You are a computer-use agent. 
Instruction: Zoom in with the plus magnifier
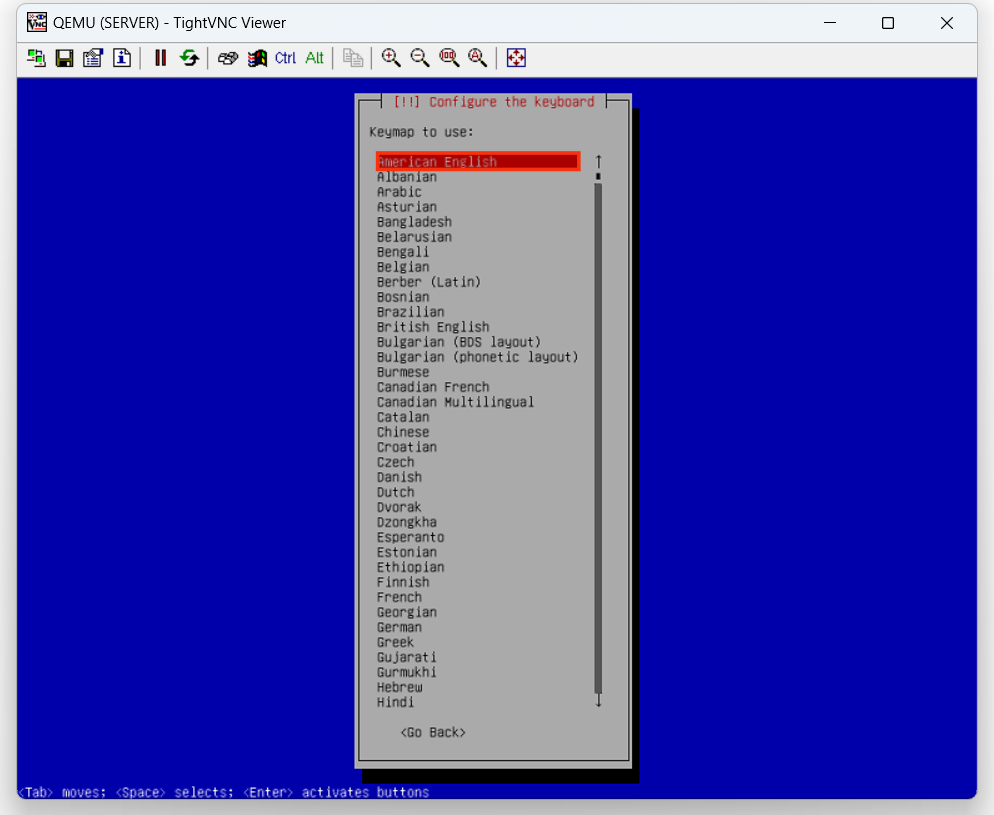pyautogui.click(x=391, y=58)
